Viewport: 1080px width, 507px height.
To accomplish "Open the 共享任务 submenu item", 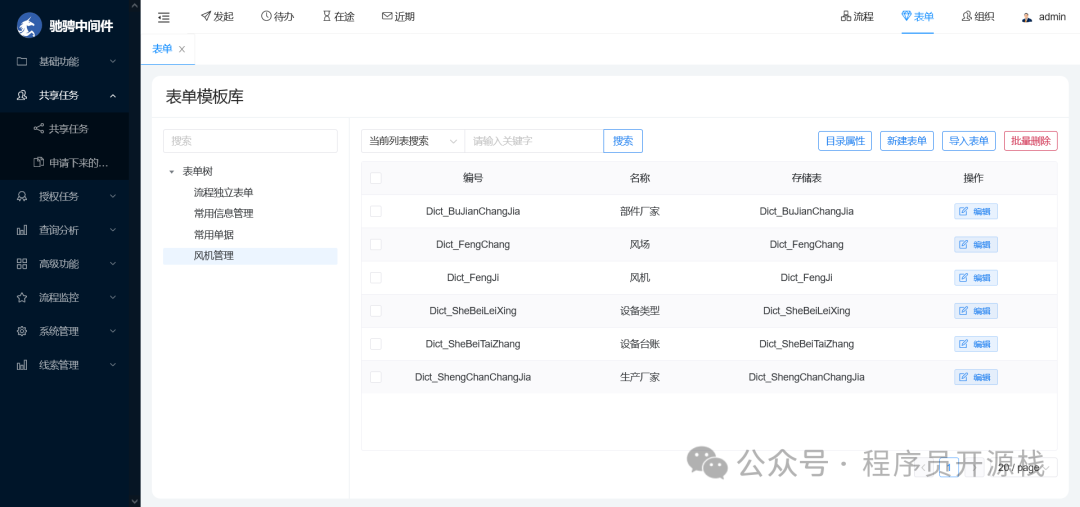I will click(x=65, y=129).
